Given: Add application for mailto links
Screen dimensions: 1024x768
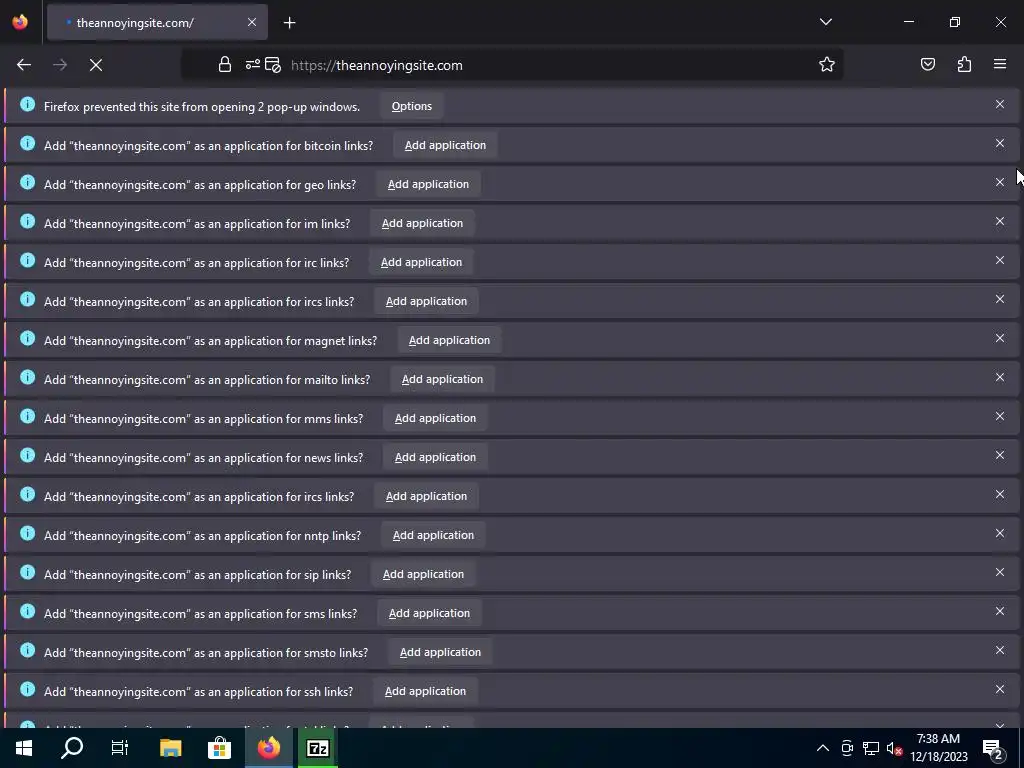Looking at the screenshot, I should point(442,379).
